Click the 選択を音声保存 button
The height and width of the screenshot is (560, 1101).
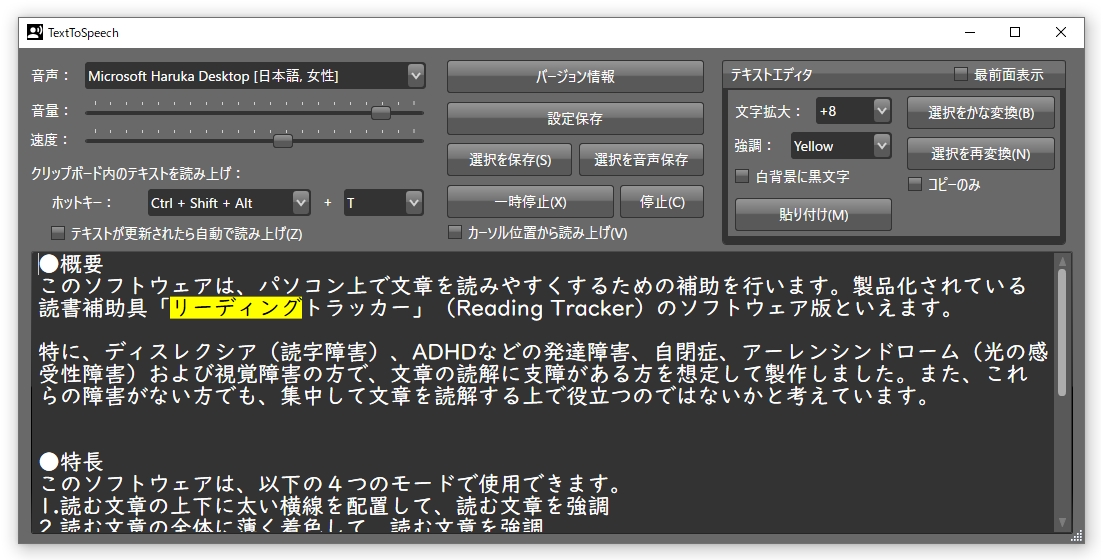click(x=641, y=160)
